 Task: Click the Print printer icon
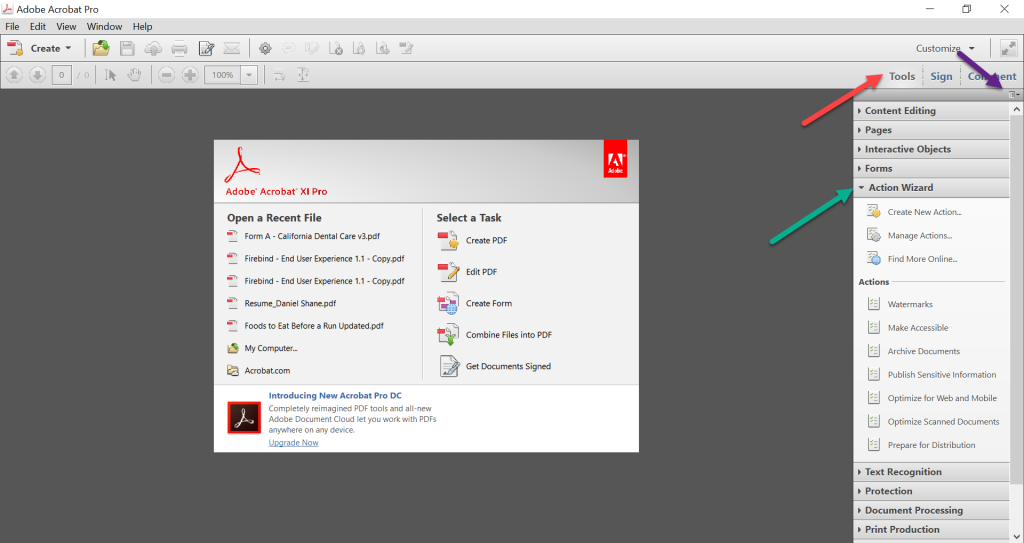pyautogui.click(x=179, y=48)
